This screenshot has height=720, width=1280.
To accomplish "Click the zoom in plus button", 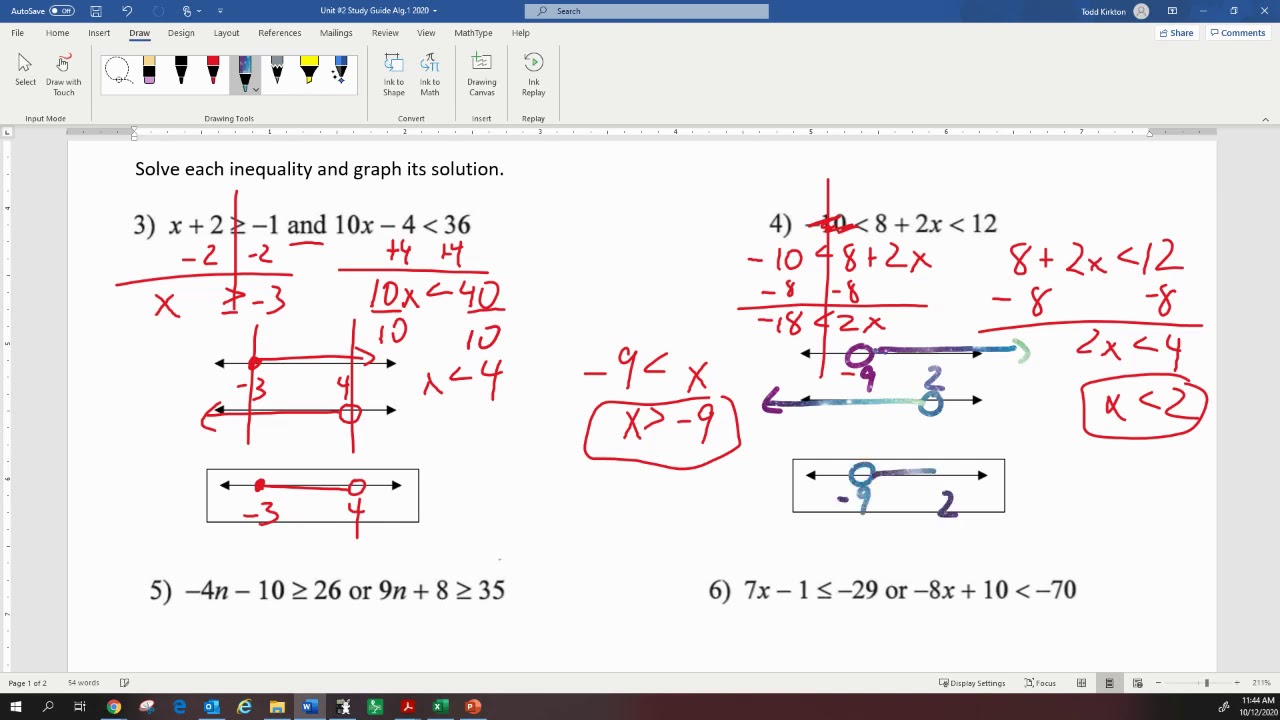I will 1237,683.
